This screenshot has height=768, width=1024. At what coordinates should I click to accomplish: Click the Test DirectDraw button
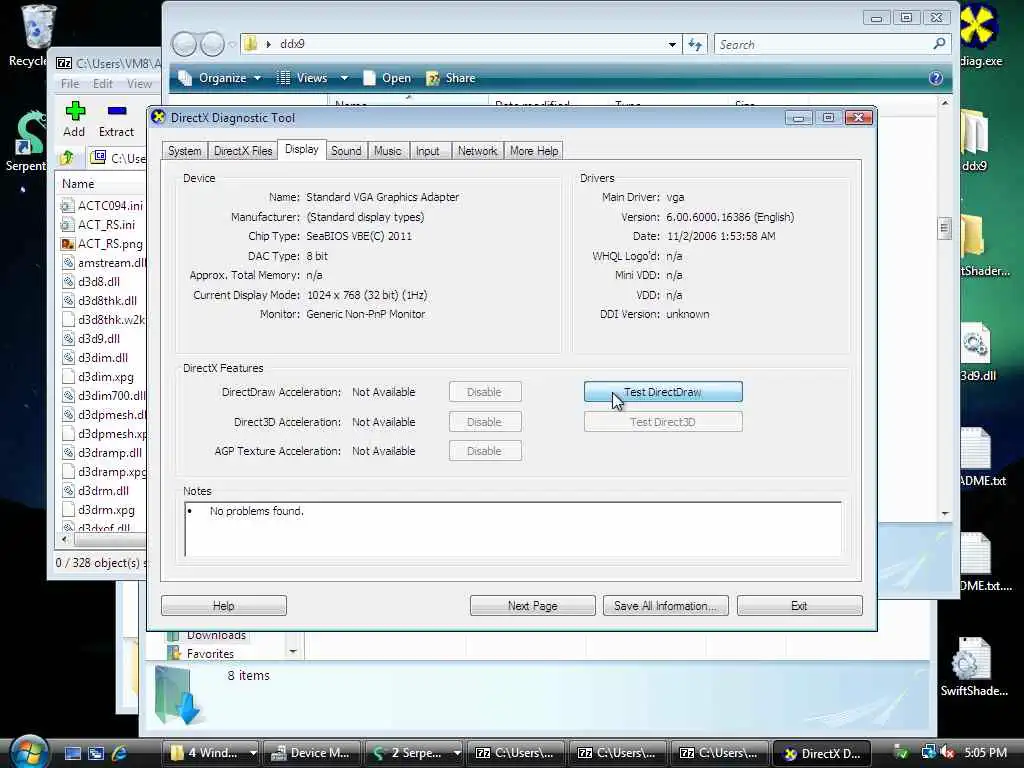(663, 392)
